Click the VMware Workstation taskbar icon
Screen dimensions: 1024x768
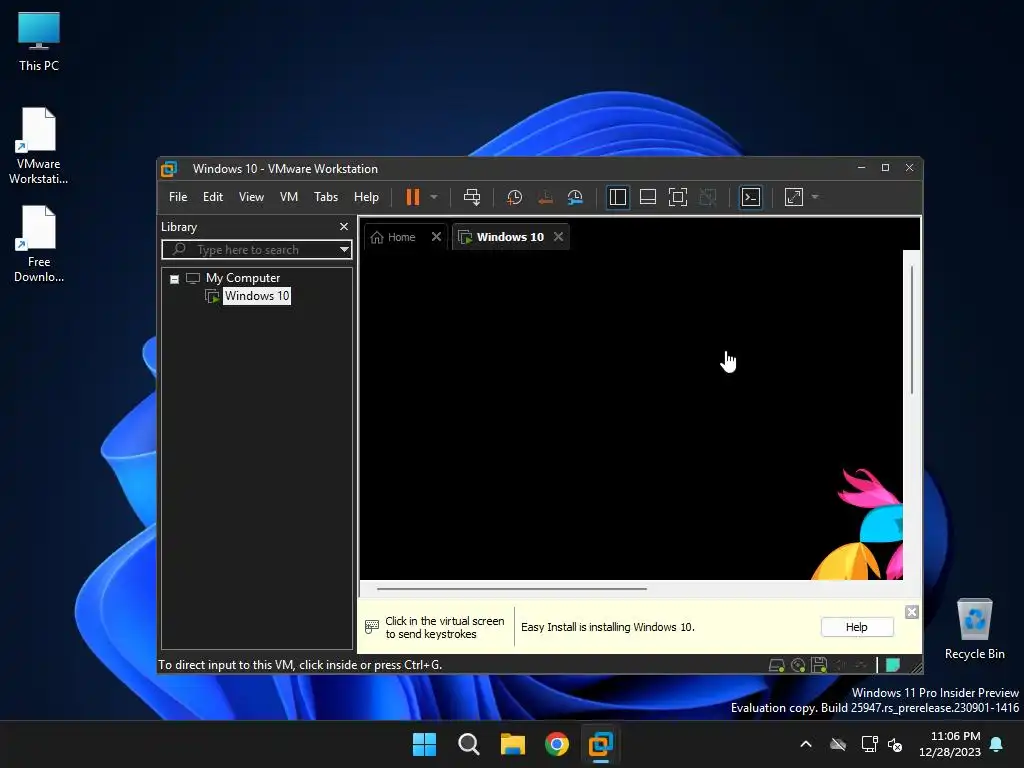coord(600,744)
